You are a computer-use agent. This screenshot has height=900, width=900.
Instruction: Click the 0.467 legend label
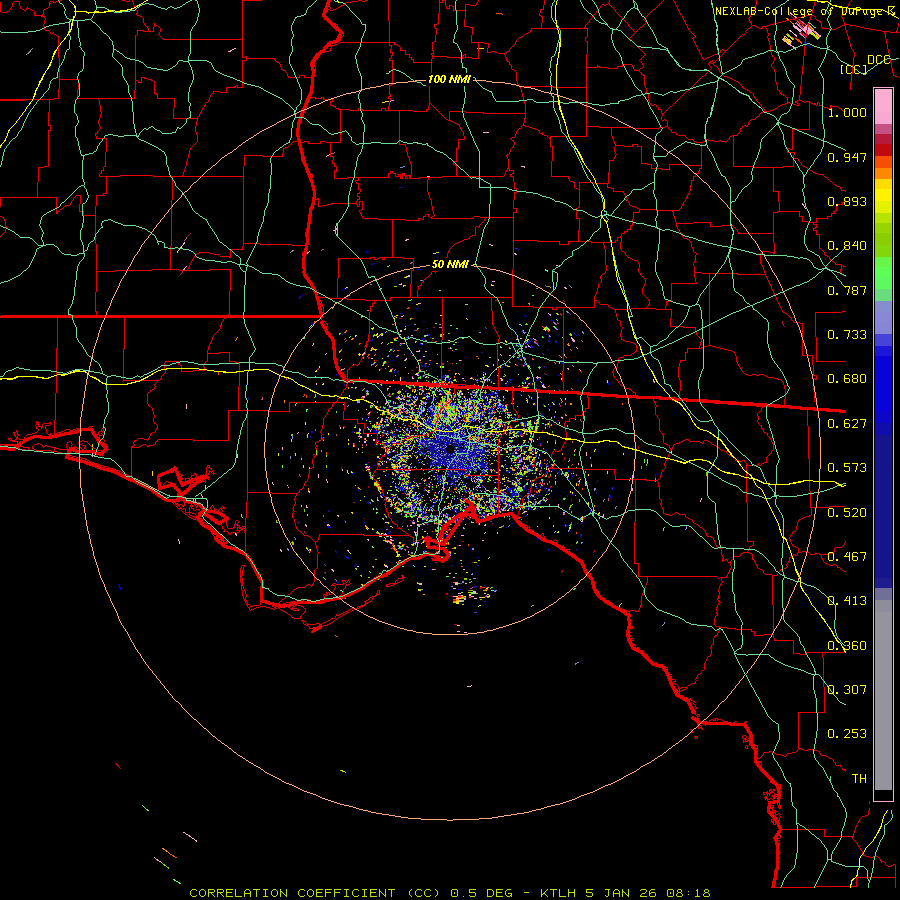847,557
